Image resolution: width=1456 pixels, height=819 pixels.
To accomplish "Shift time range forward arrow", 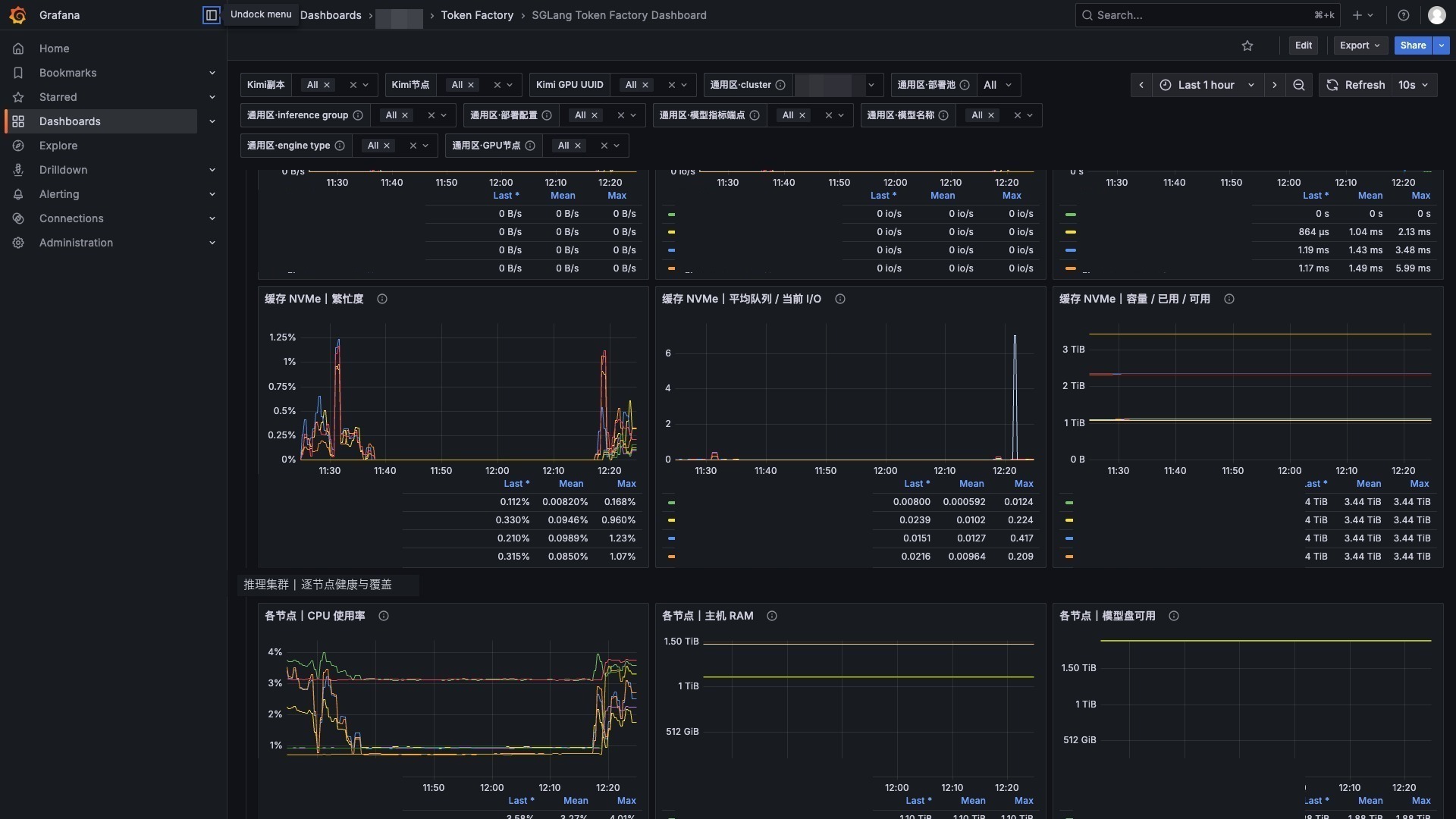I will coord(1275,85).
